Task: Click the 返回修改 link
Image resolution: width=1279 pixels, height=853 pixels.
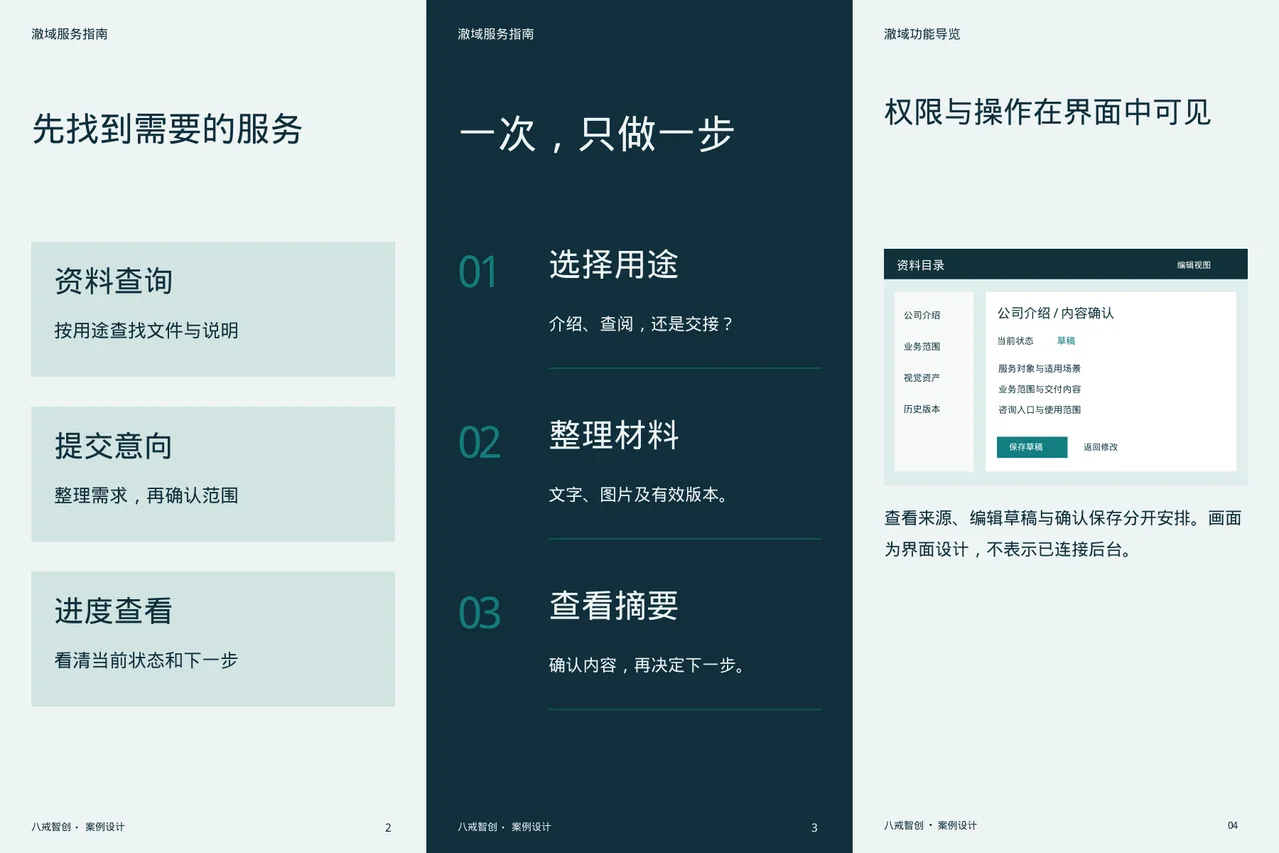Action: 1101,447
